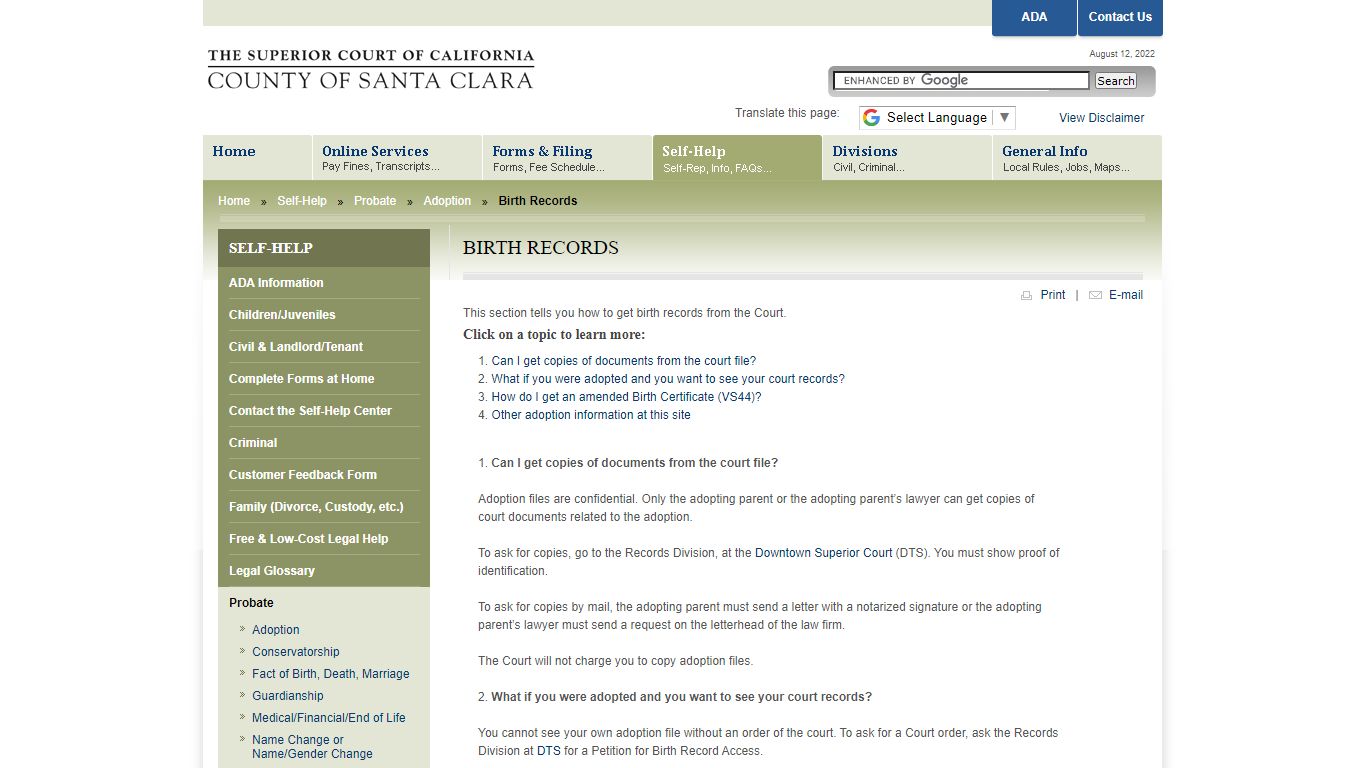Open the Self-Help menu

(x=737, y=157)
